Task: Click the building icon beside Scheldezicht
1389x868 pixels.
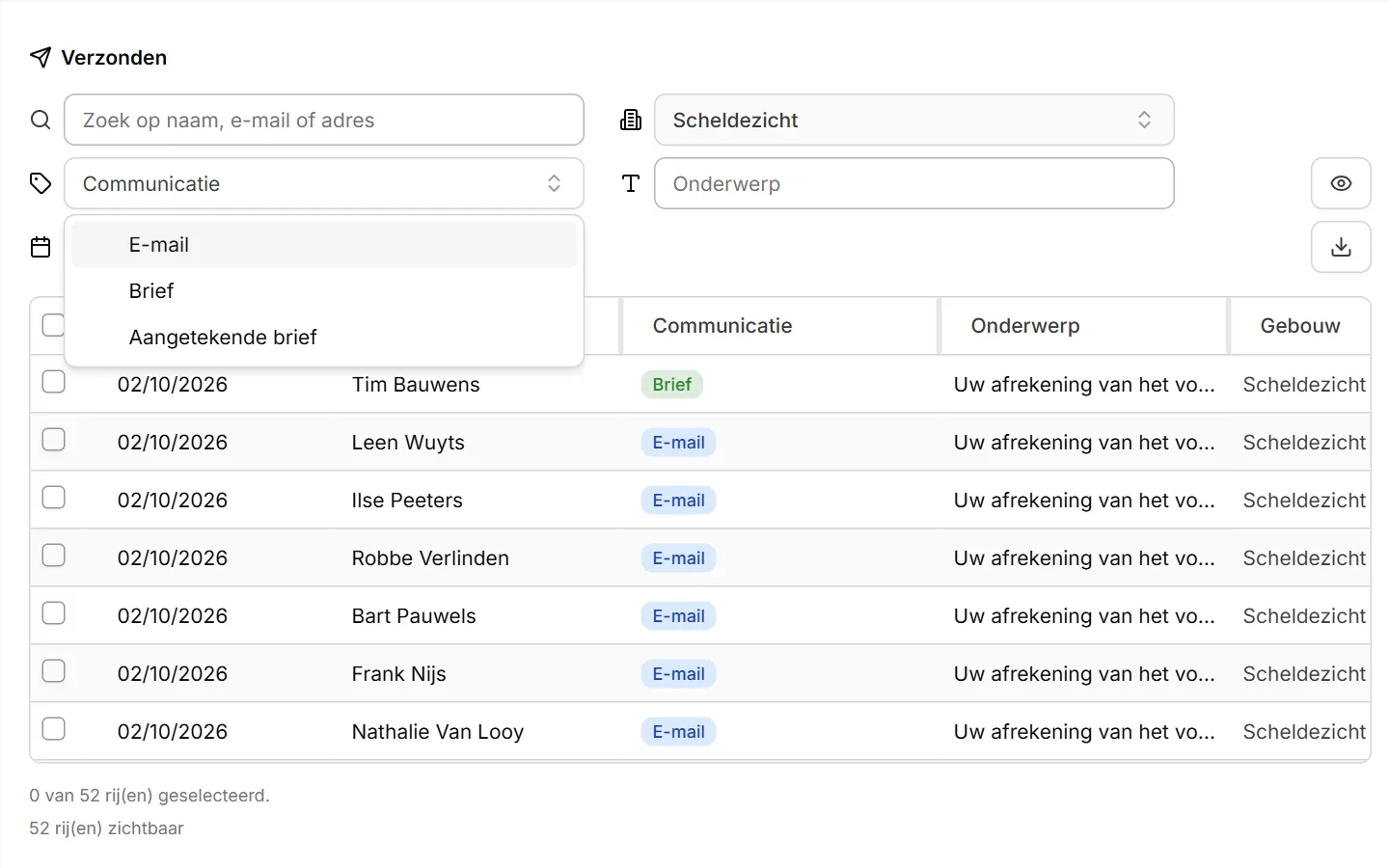Action: (631, 120)
